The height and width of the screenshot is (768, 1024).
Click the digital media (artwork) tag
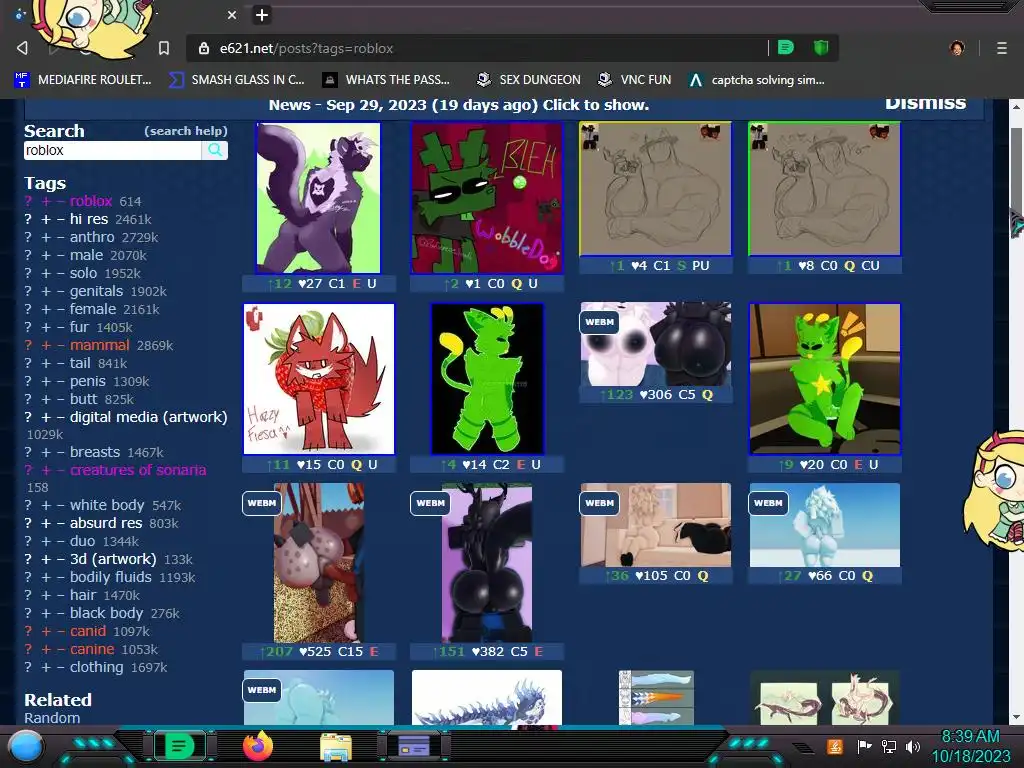pyautogui.click(x=148, y=417)
